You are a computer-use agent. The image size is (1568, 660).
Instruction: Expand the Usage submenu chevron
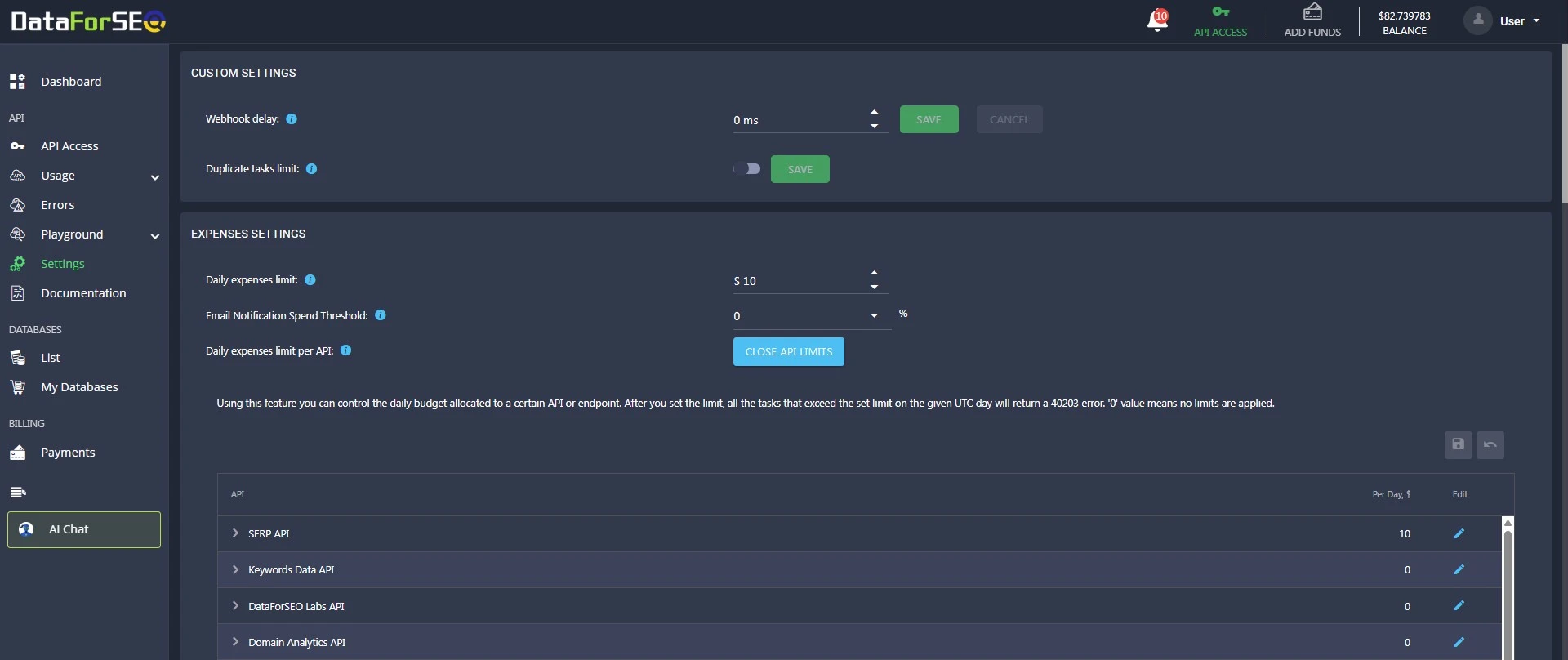tap(155, 177)
